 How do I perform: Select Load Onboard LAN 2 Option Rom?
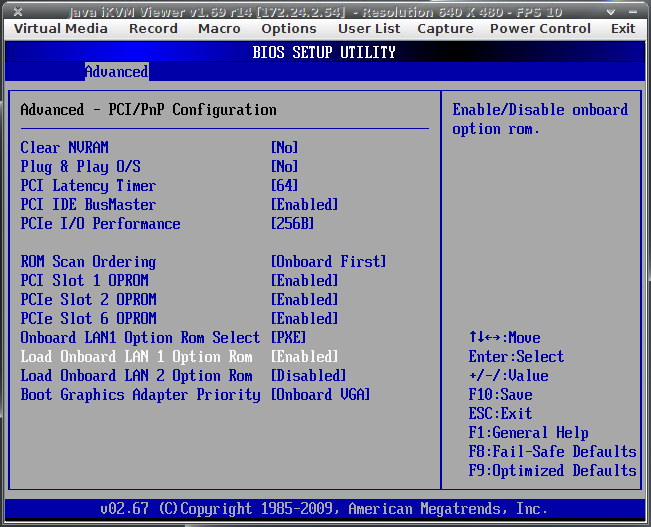(x=136, y=376)
